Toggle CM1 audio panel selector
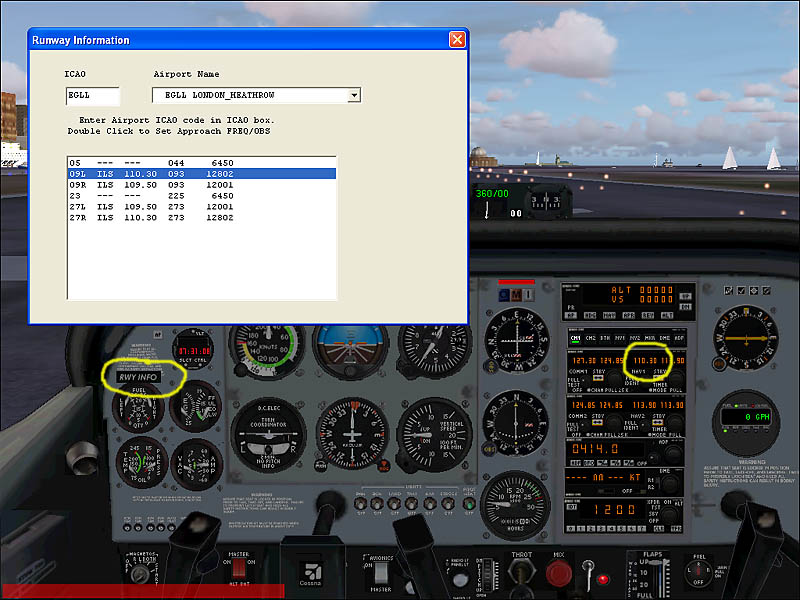 pos(576,338)
